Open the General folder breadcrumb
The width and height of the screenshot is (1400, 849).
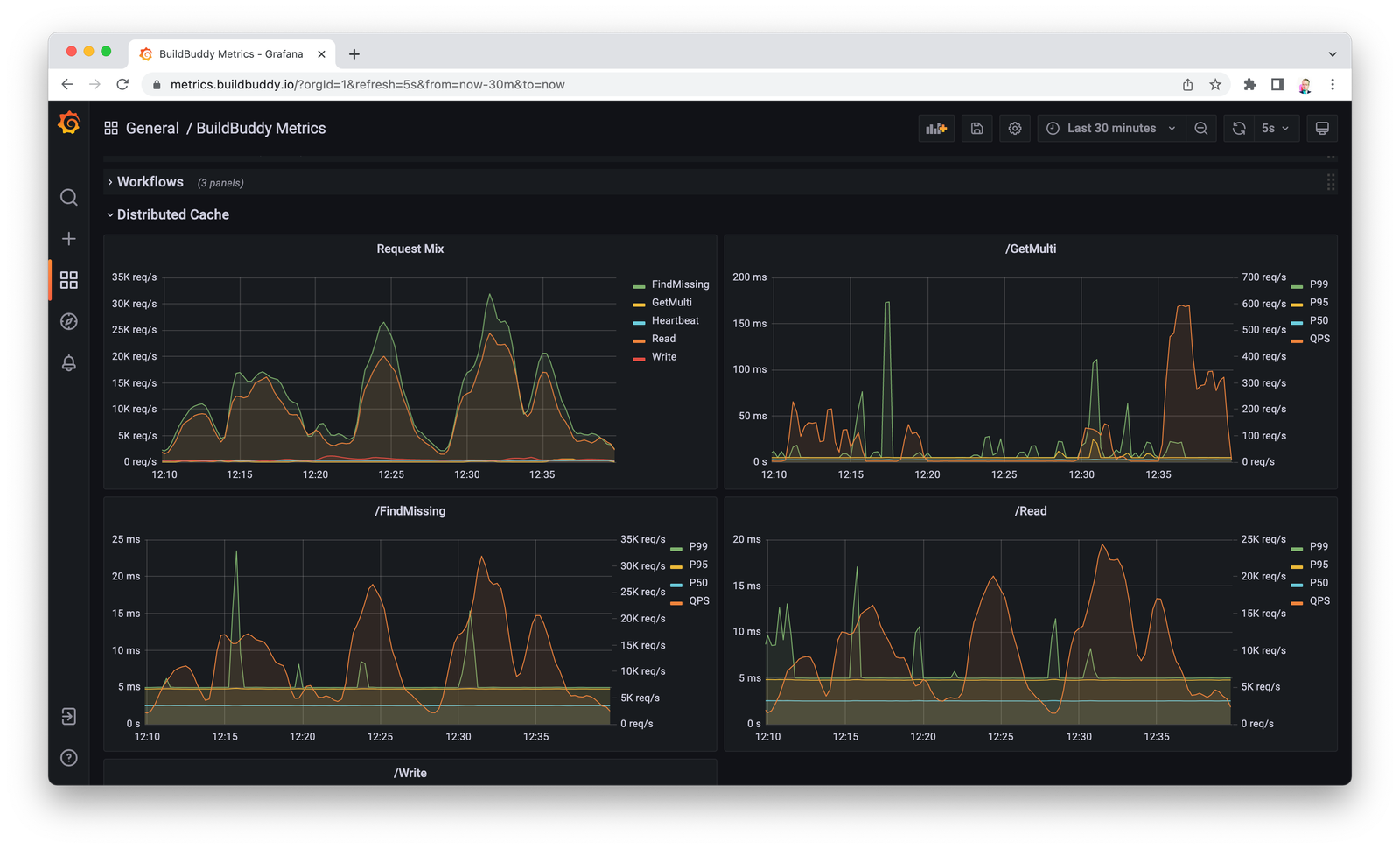(x=152, y=128)
